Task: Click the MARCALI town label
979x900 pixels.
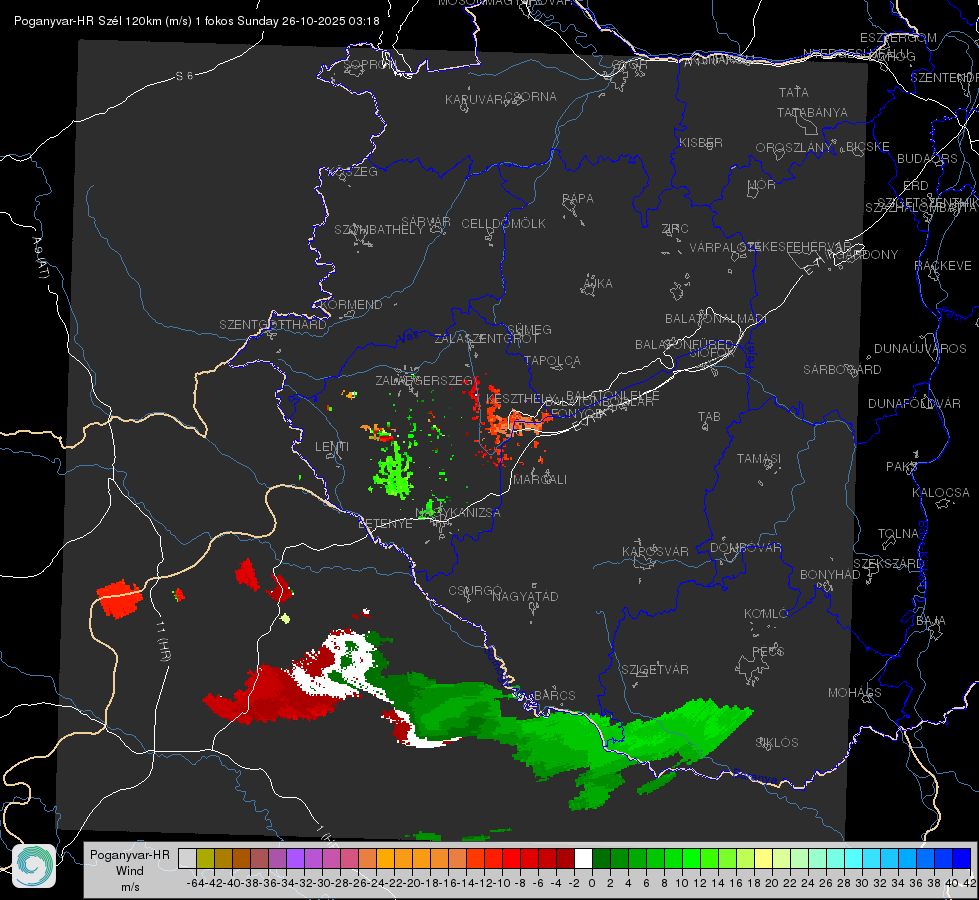Action: click(x=539, y=480)
